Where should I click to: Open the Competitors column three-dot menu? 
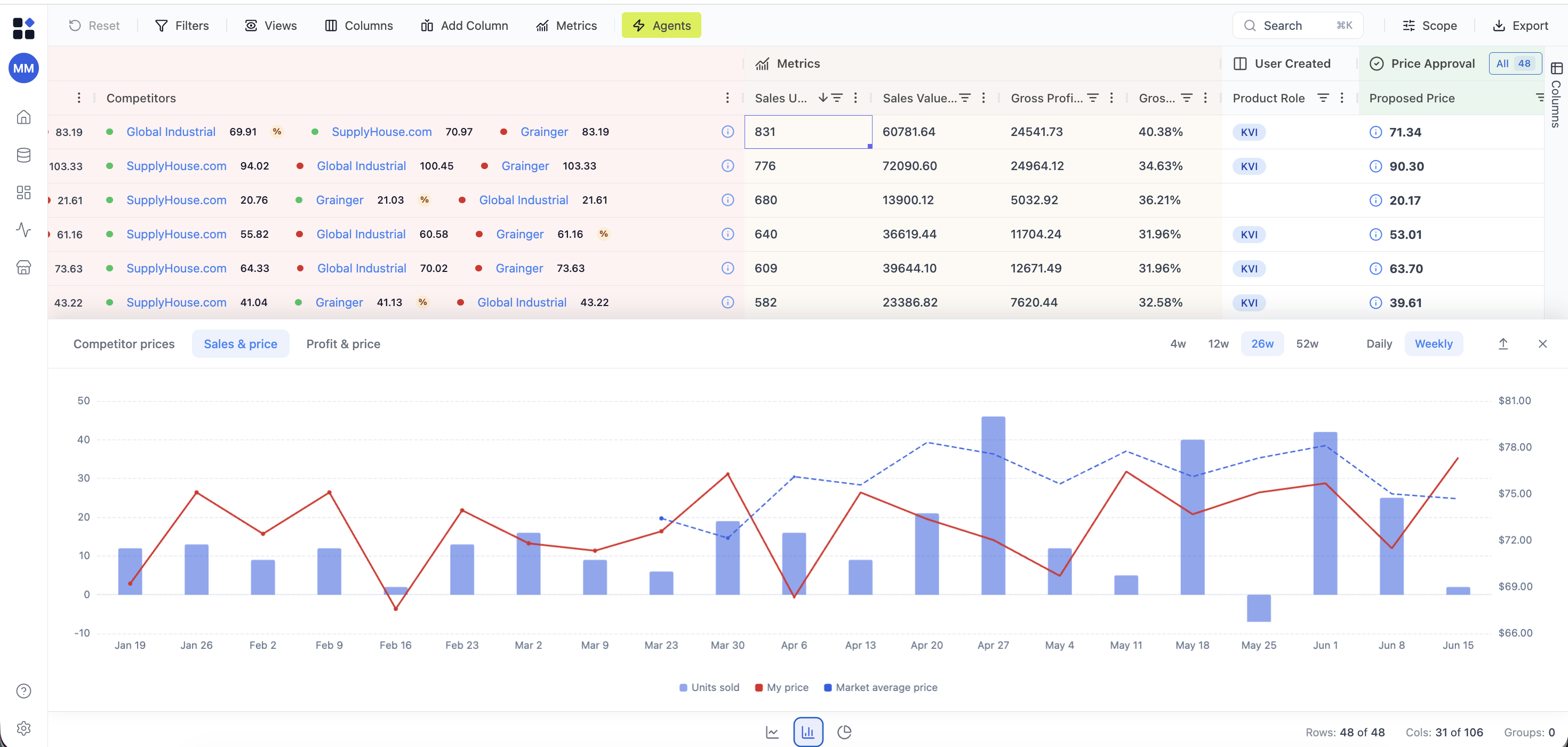(x=727, y=98)
